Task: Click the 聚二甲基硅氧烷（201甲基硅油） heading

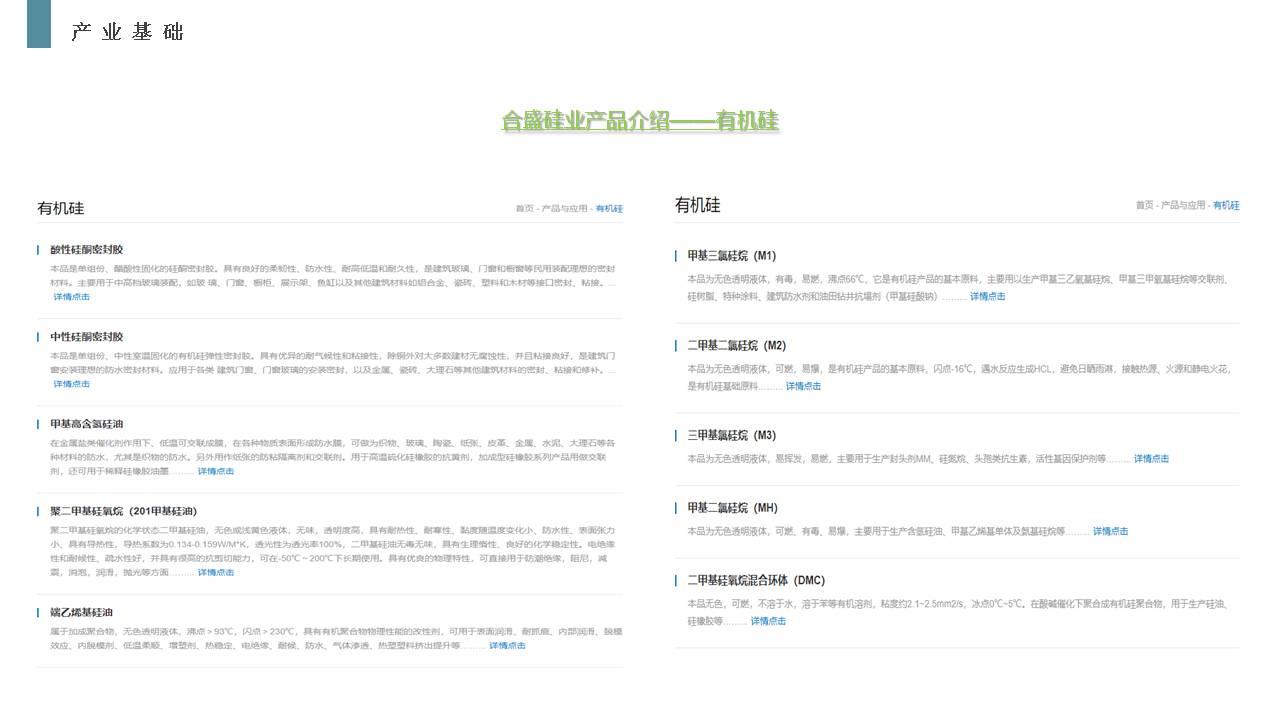Action: coord(124,512)
